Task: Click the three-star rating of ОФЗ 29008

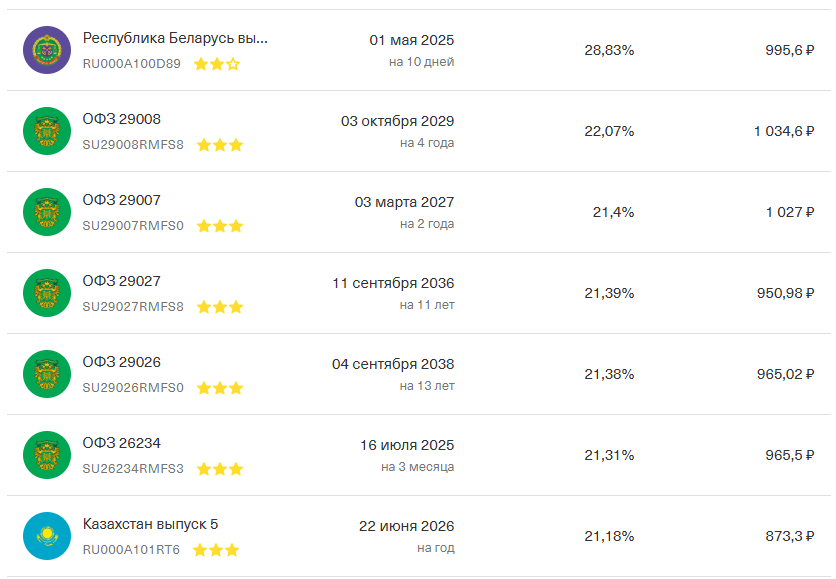Action: (x=220, y=145)
